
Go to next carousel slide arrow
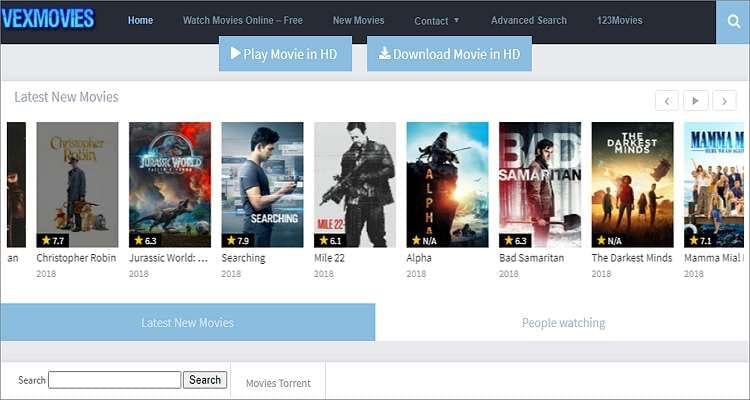(724, 100)
